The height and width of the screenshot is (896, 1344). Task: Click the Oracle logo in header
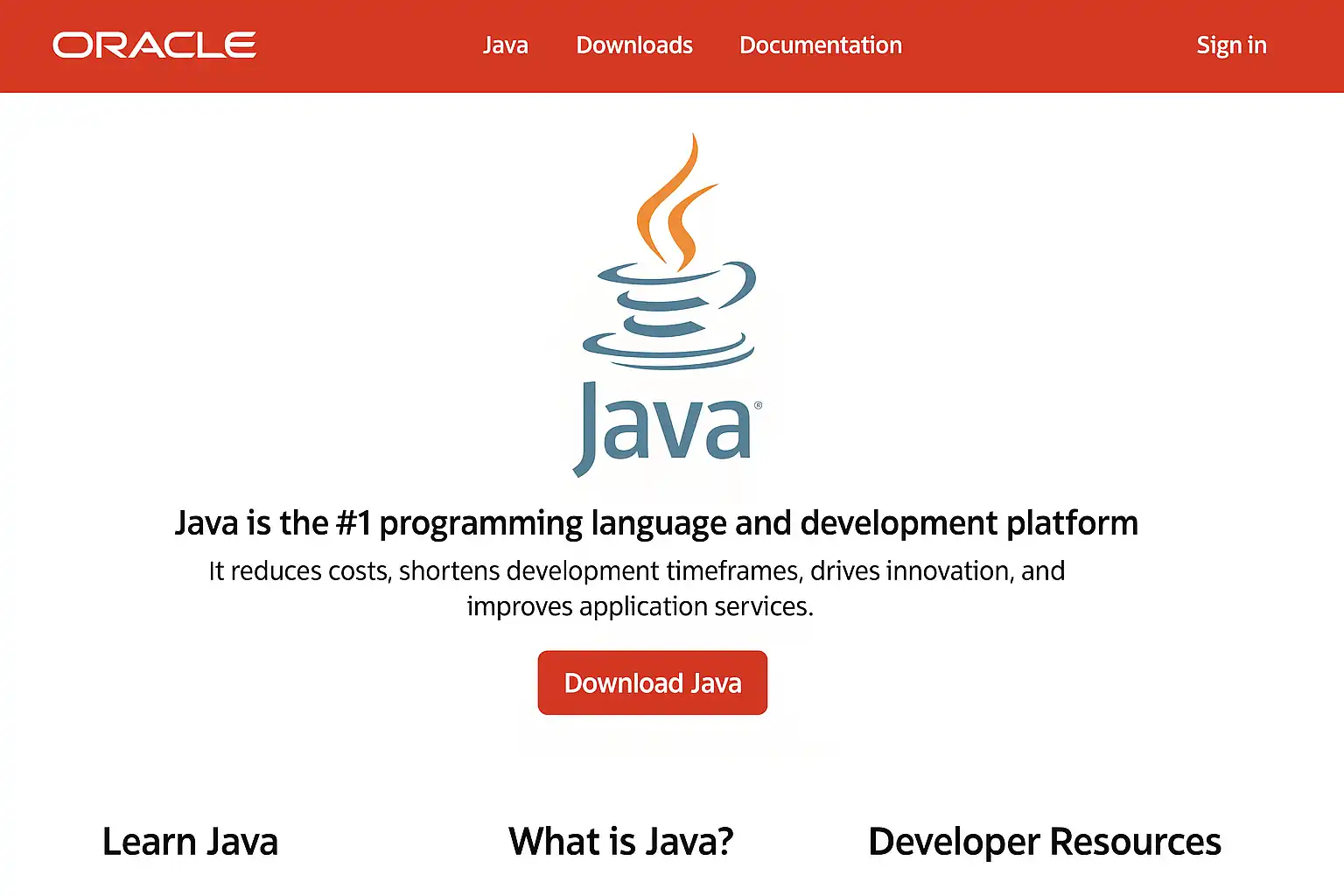pos(154,45)
